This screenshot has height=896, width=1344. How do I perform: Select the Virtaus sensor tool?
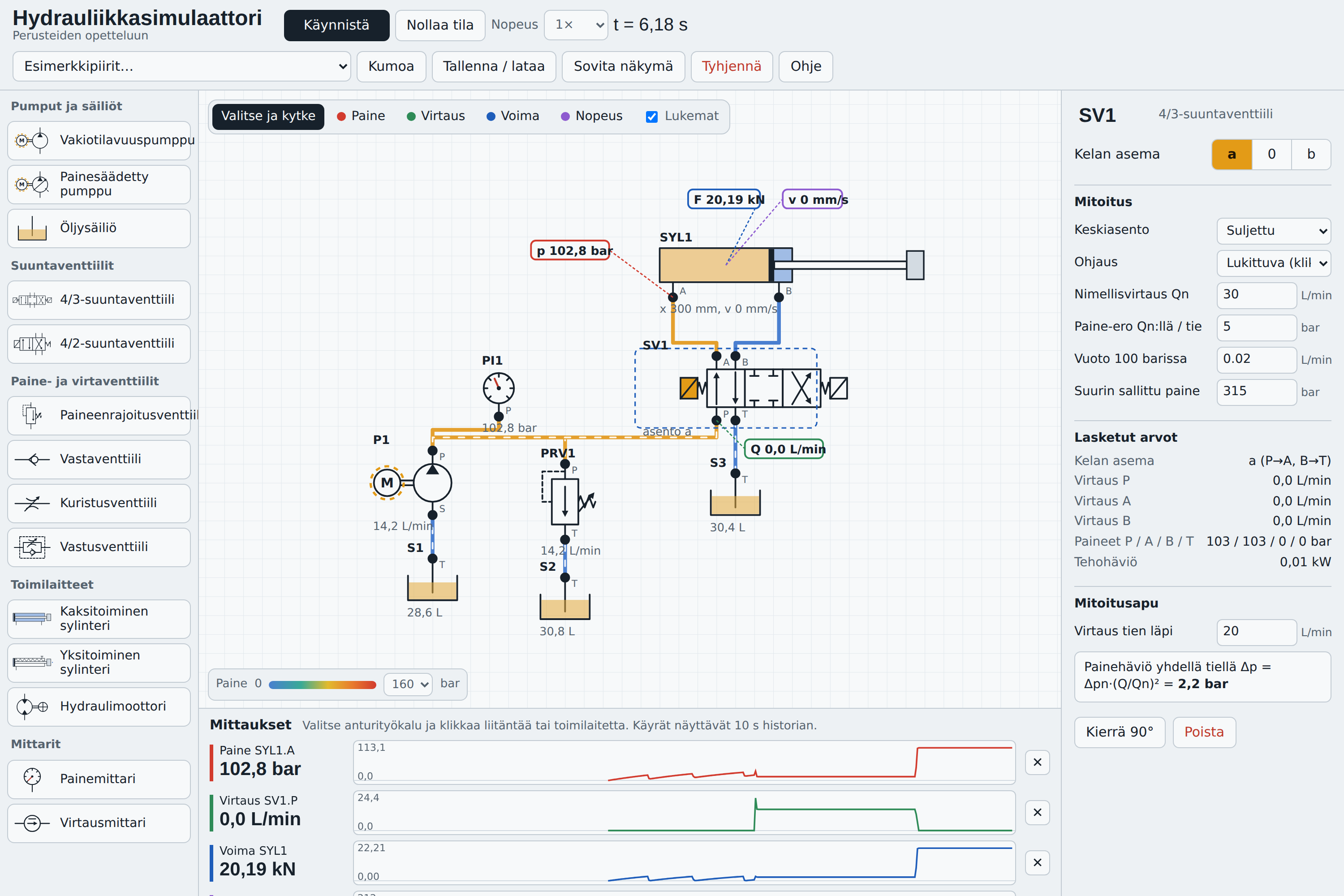435,116
